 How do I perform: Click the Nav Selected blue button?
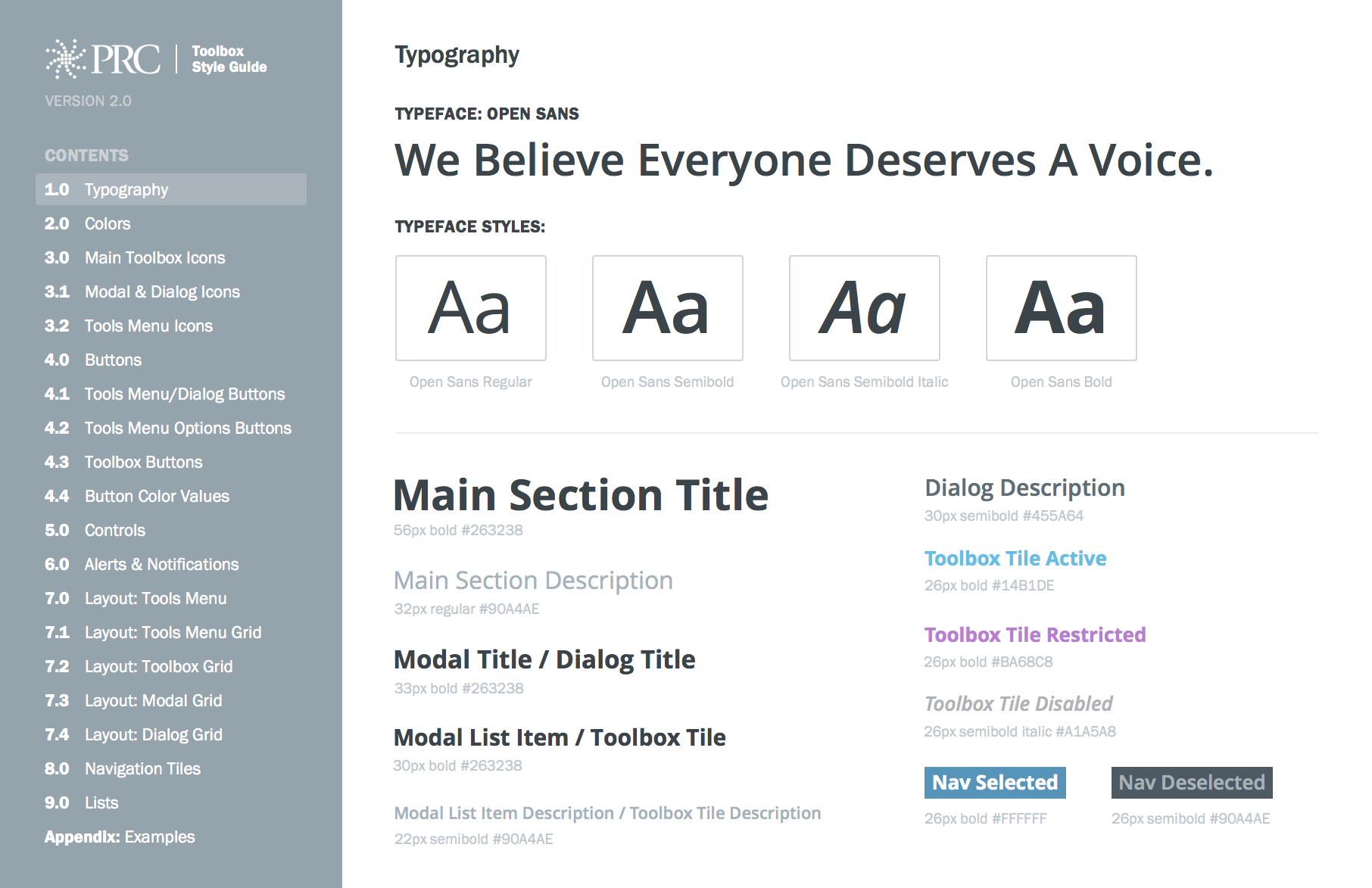click(x=995, y=783)
